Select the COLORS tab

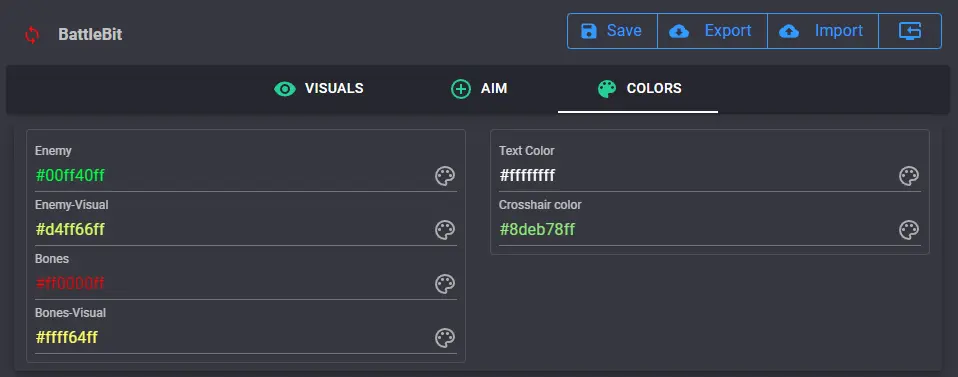pos(638,89)
